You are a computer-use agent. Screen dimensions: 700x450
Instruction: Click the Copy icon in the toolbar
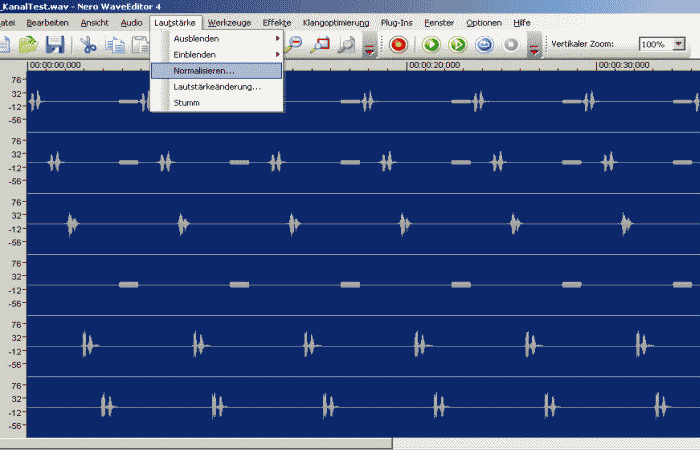[x=115, y=44]
